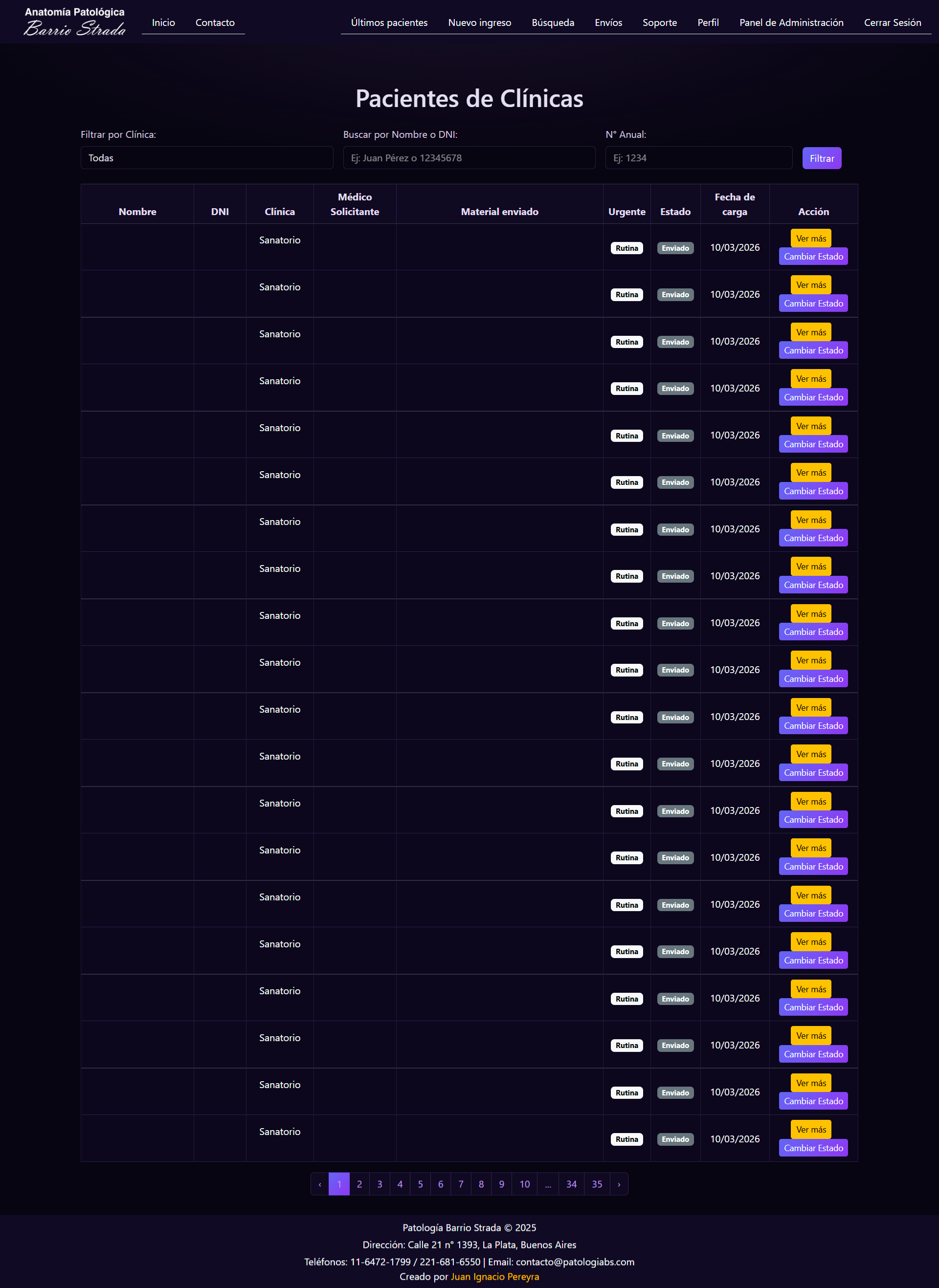Click the Barrio Strada logo

pos(74,22)
